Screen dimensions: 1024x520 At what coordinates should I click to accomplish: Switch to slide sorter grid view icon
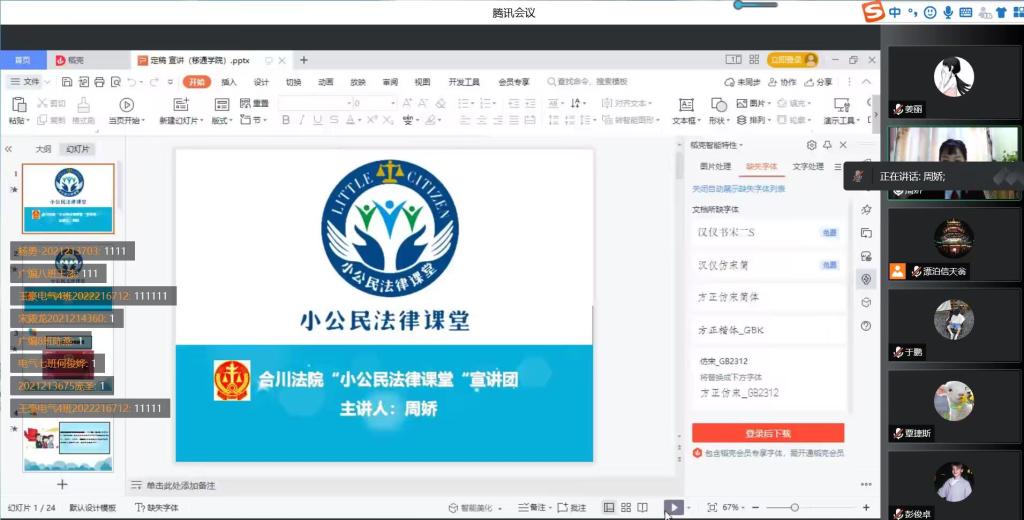625,508
